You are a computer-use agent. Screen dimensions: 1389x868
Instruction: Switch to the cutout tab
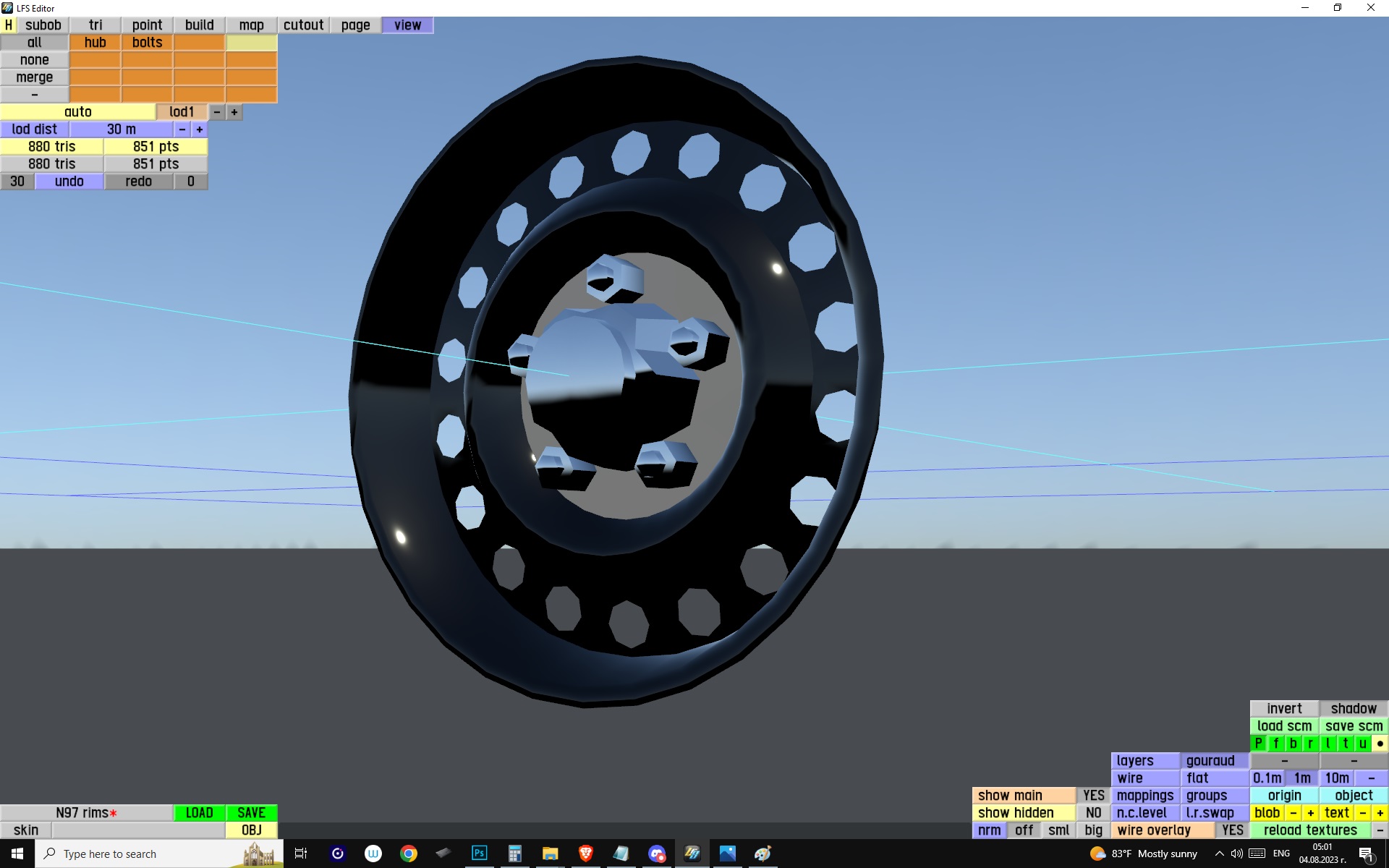[303, 25]
